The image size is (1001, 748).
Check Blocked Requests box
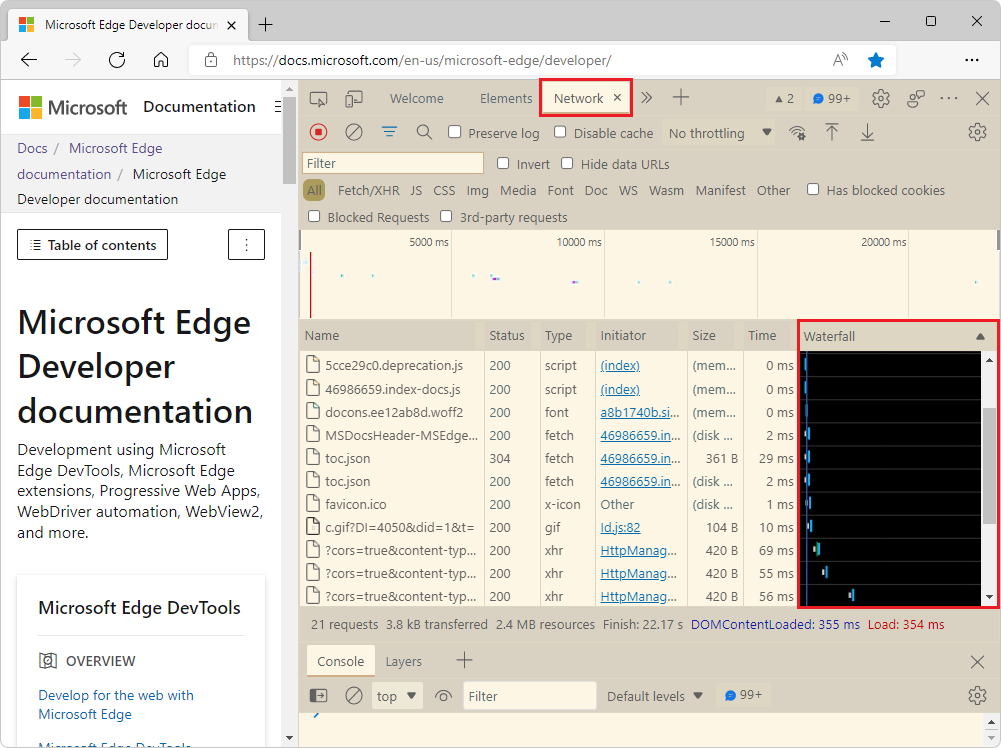314,216
